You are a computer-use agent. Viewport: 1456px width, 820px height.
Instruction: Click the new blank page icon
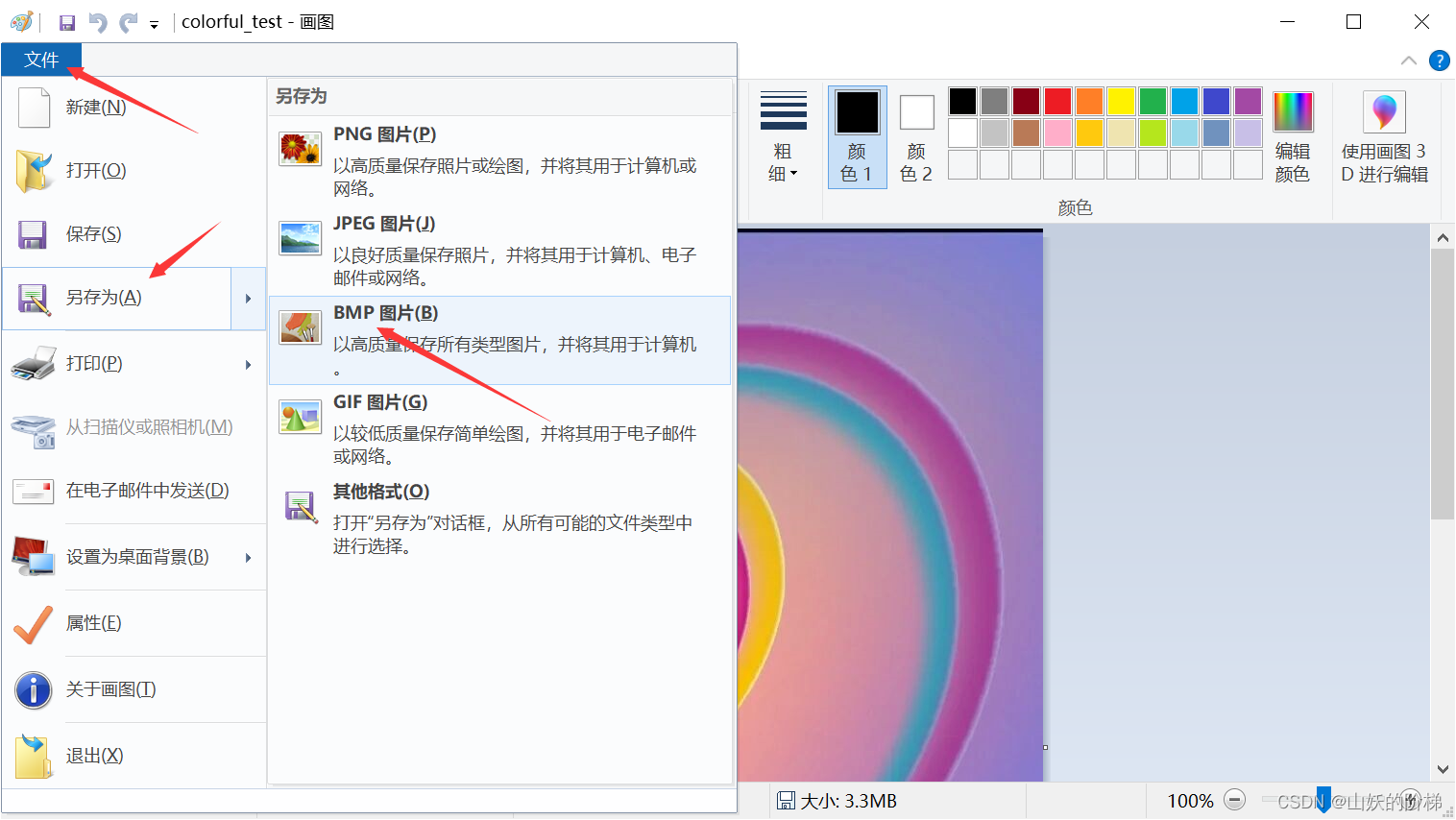(x=34, y=107)
